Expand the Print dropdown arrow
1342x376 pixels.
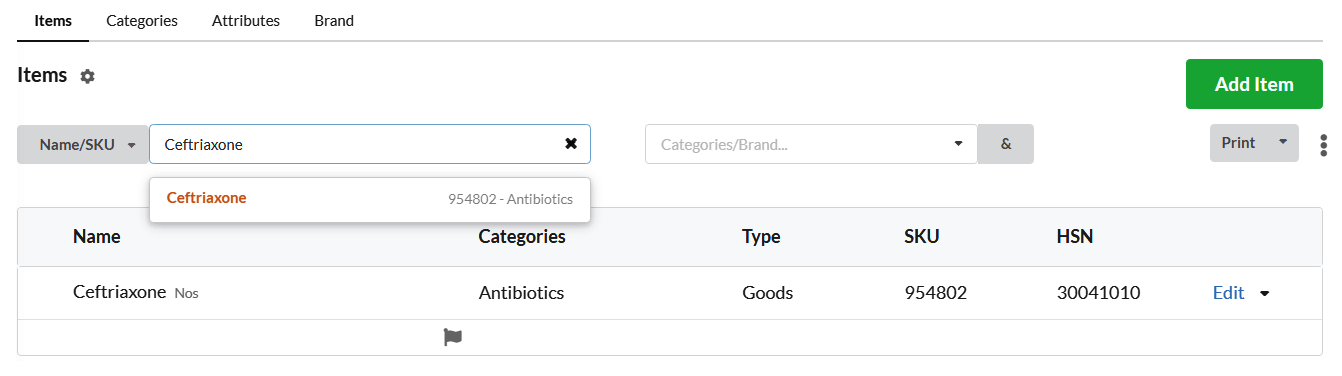tap(1283, 143)
